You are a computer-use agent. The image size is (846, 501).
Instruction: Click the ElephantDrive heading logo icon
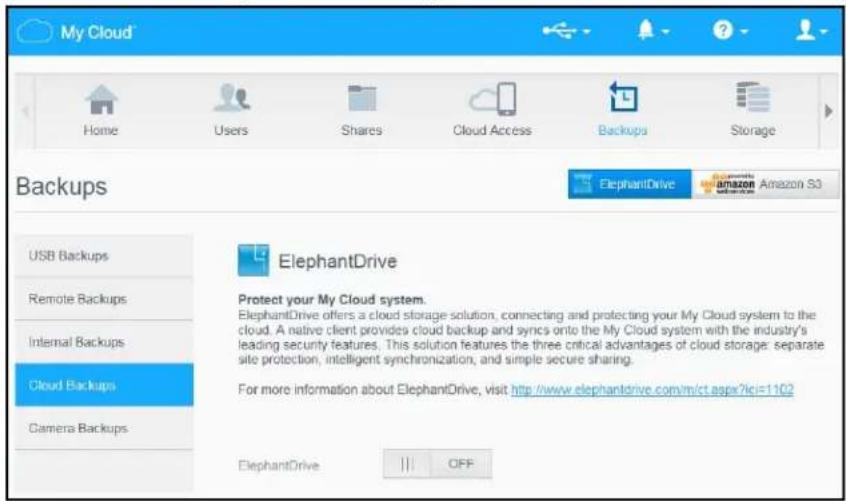(253, 260)
